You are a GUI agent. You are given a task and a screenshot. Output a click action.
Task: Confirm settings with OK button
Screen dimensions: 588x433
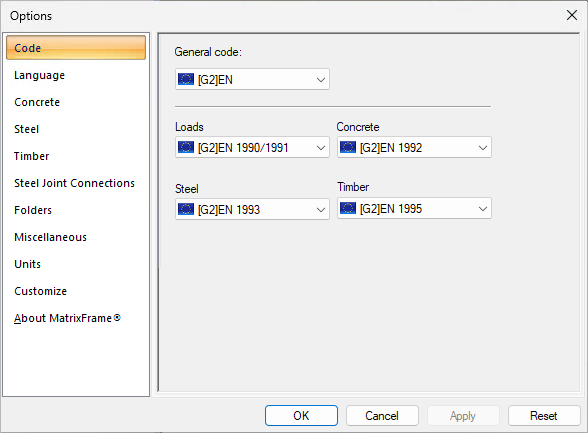click(x=301, y=415)
